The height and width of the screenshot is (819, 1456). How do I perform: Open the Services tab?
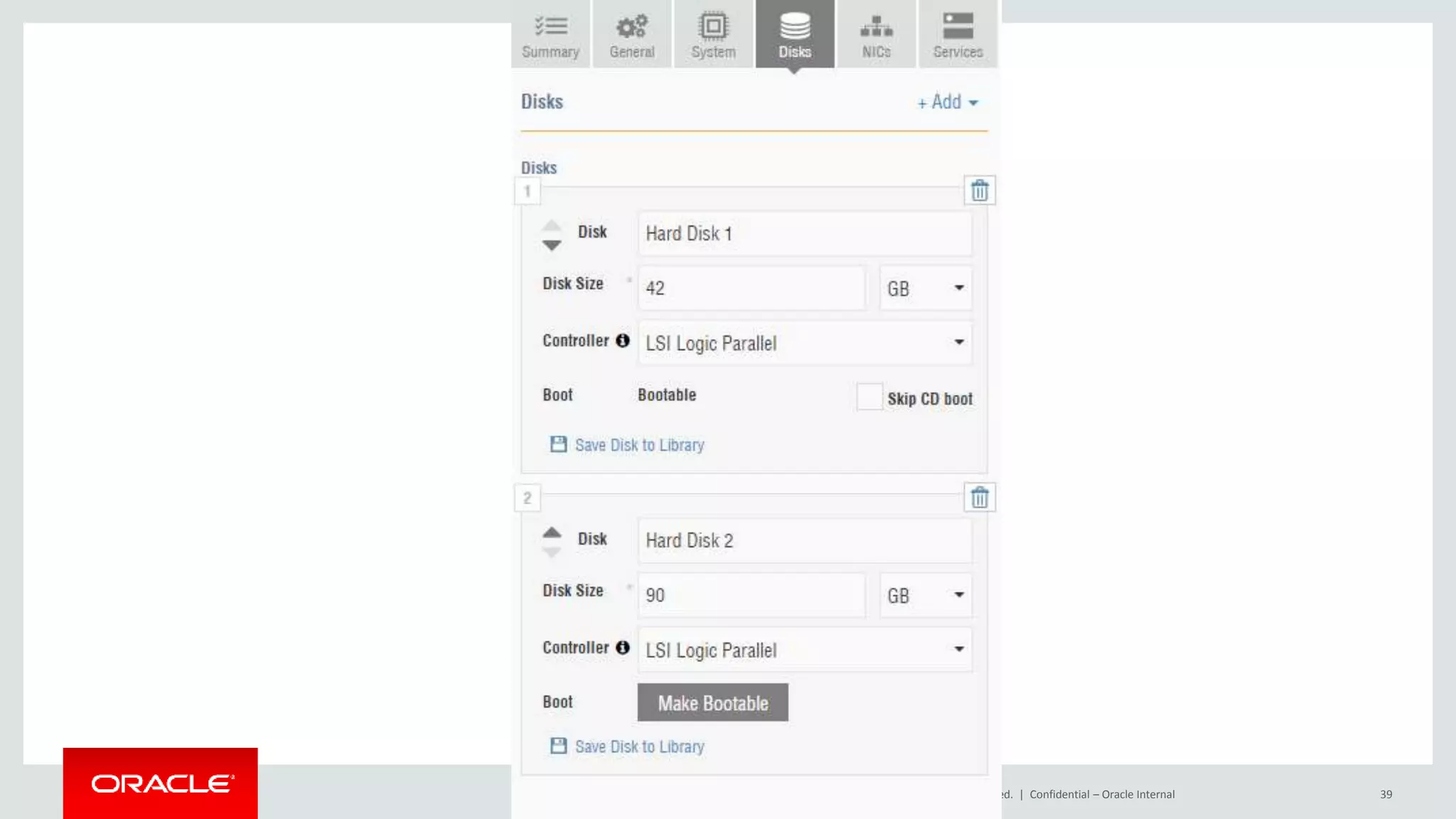tap(958, 34)
